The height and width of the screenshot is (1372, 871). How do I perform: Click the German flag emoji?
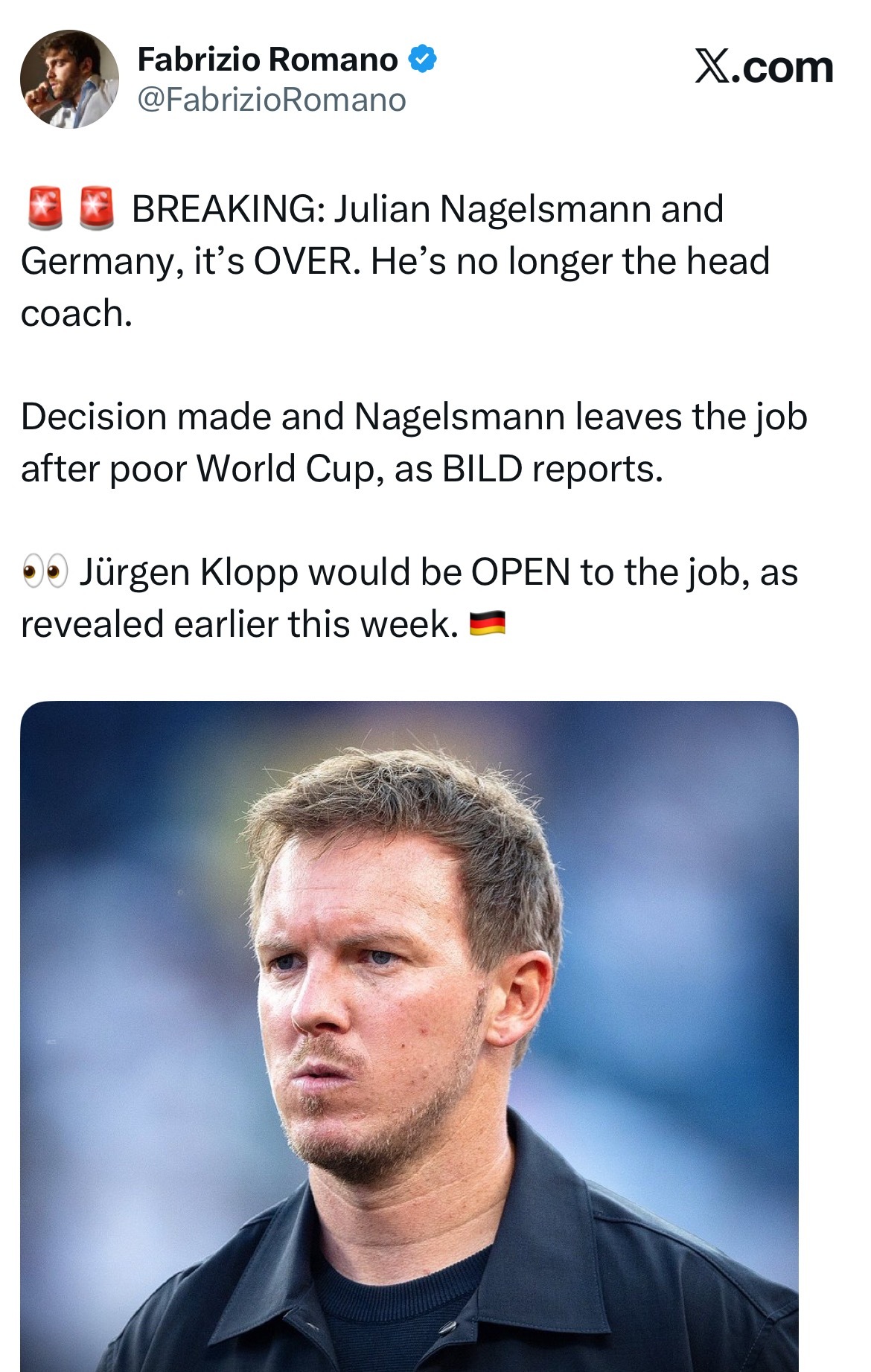(x=488, y=624)
